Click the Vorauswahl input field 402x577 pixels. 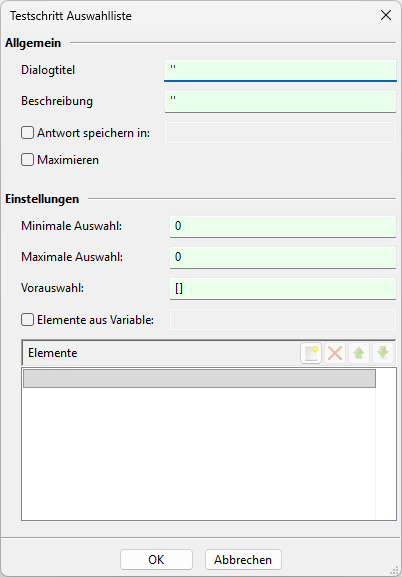point(283,289)
